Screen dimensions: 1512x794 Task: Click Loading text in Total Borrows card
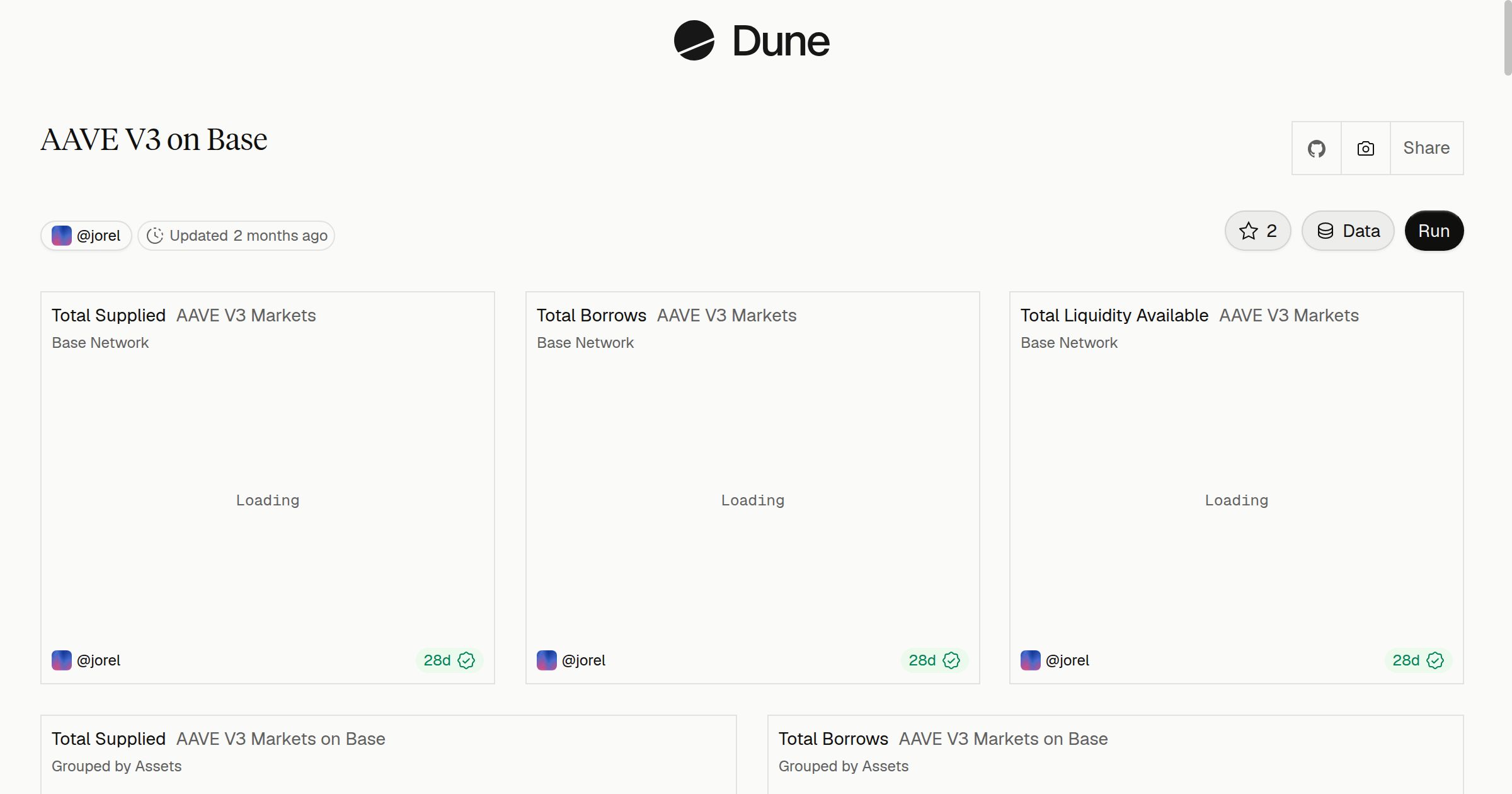coord(753,500)
